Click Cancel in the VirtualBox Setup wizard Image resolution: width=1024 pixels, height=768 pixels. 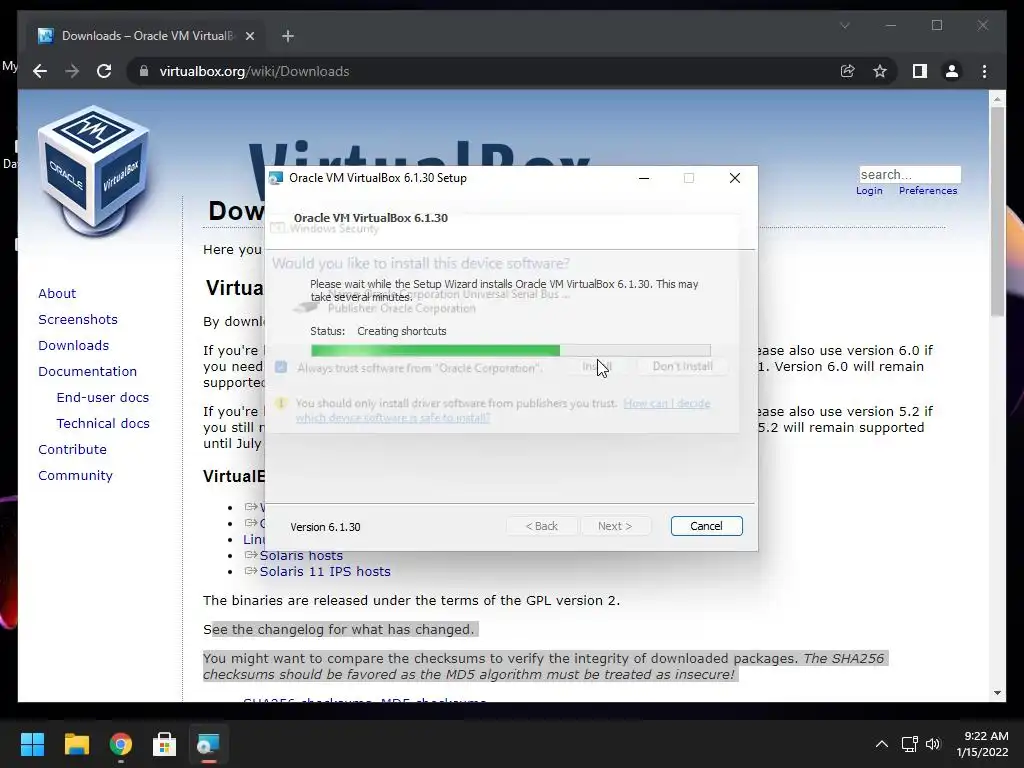coord(707,526)
